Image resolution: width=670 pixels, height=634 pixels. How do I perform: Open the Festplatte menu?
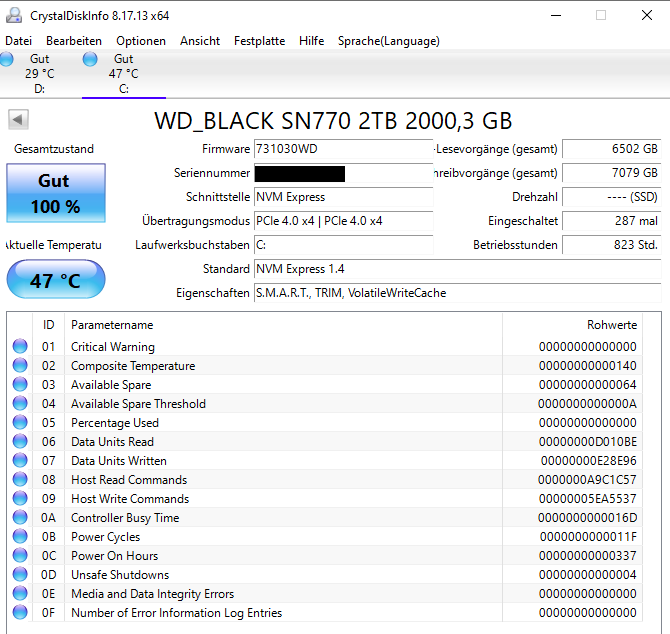click(x=259, y=41)
